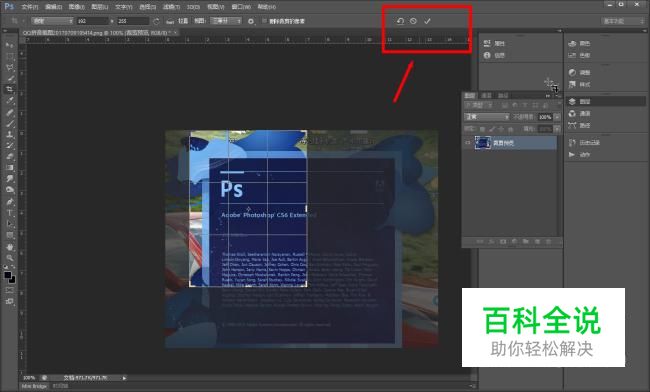This screenshot has height=392, width=650.
Task: Select the Eyedropper tool in the toolbox
Action: tap(10, 100)
